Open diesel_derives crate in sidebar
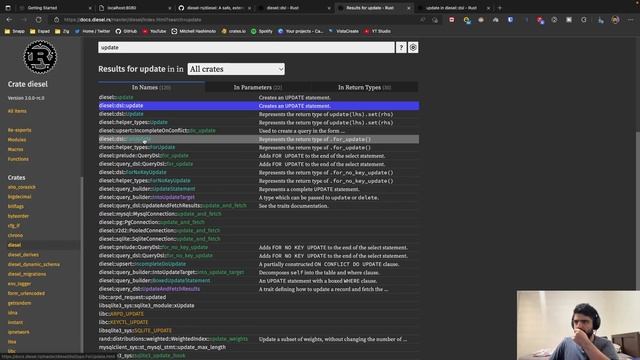640x360 pixels. click(x=23, y=255)
